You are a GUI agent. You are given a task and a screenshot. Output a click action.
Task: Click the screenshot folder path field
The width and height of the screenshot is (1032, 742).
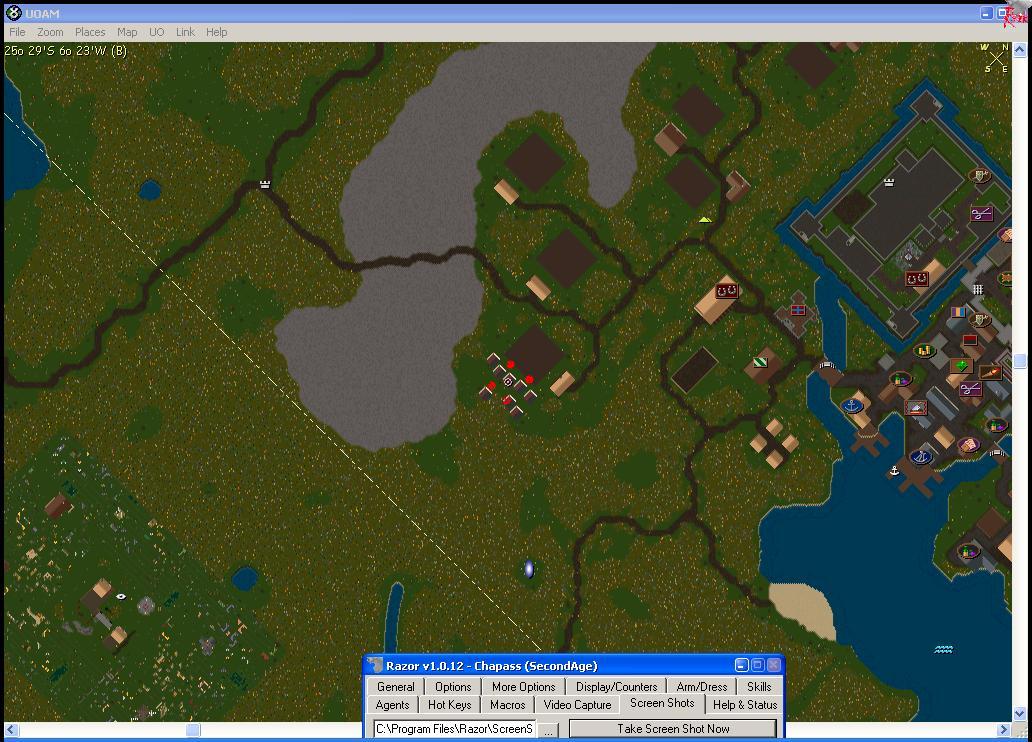click(454, 730)
